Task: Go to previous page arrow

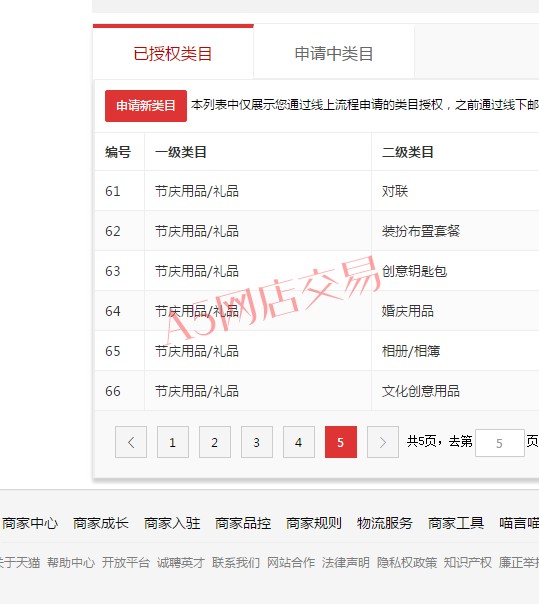Action: (131, 442)
